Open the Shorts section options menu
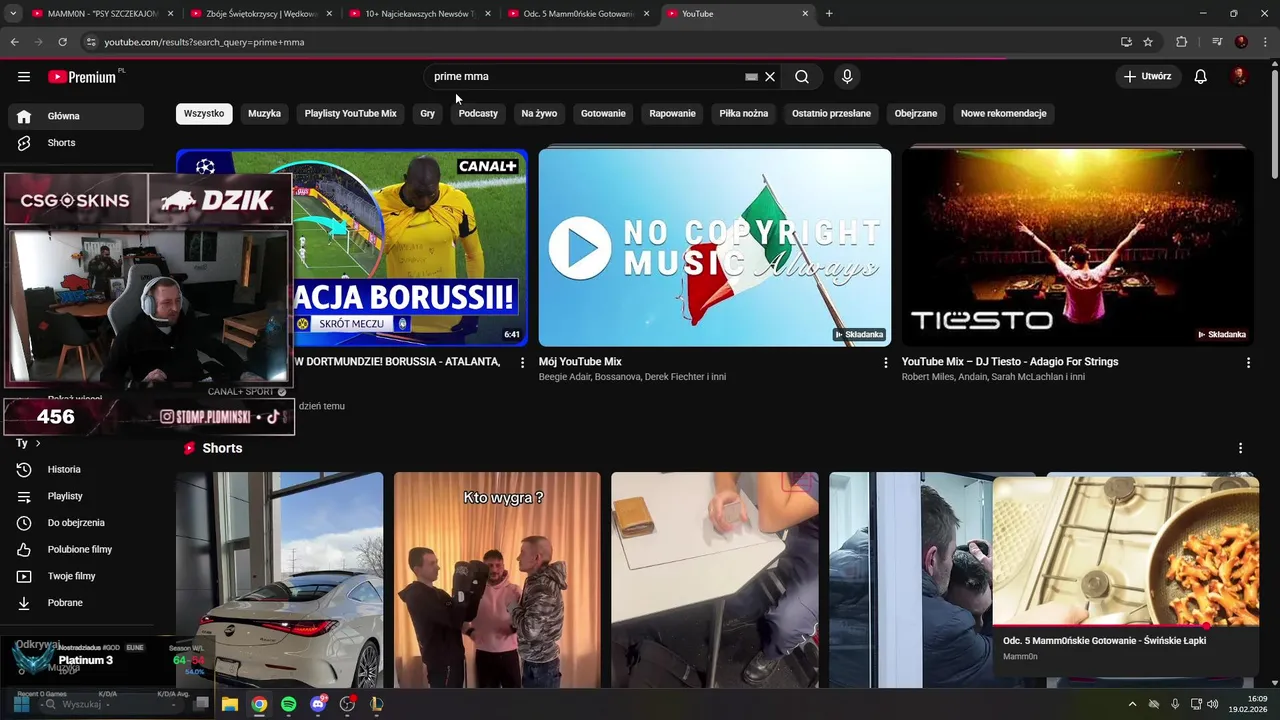 [x=1240, y=449]
